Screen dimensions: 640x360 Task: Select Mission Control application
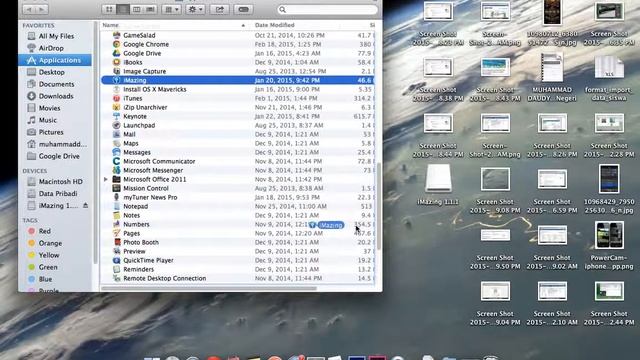238,188
